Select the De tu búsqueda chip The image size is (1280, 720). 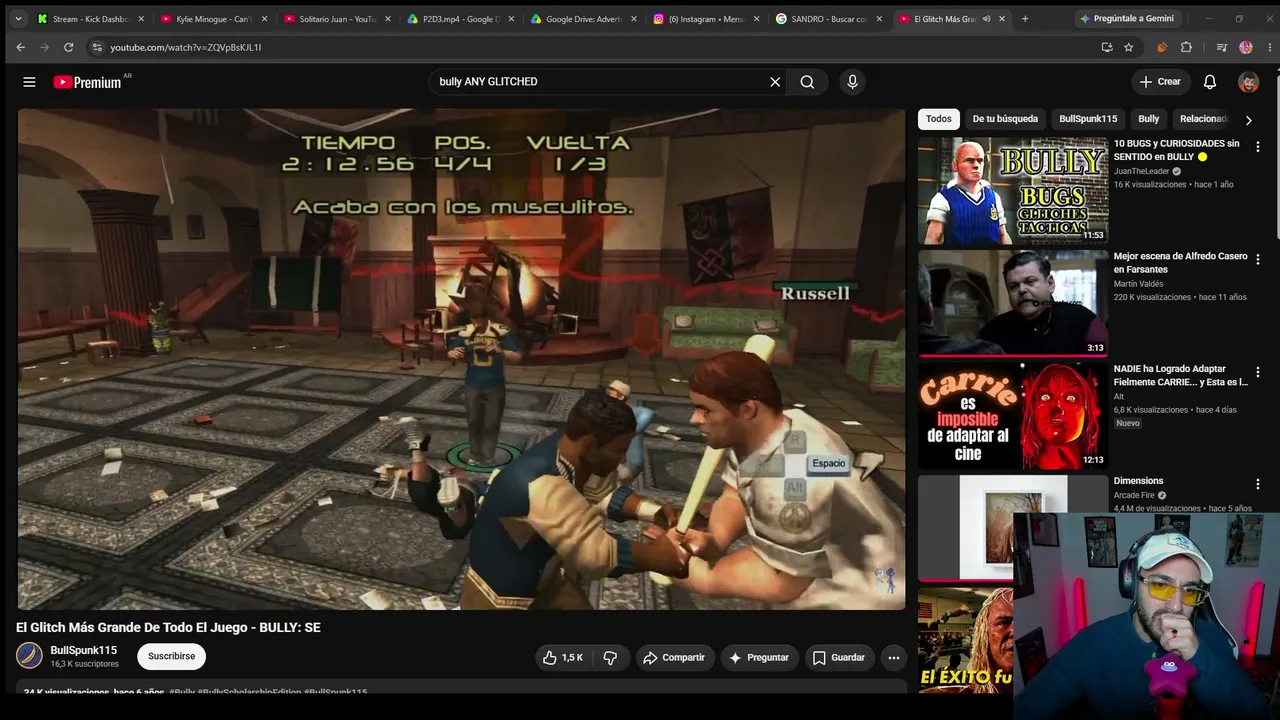(x=1005, y=119)
